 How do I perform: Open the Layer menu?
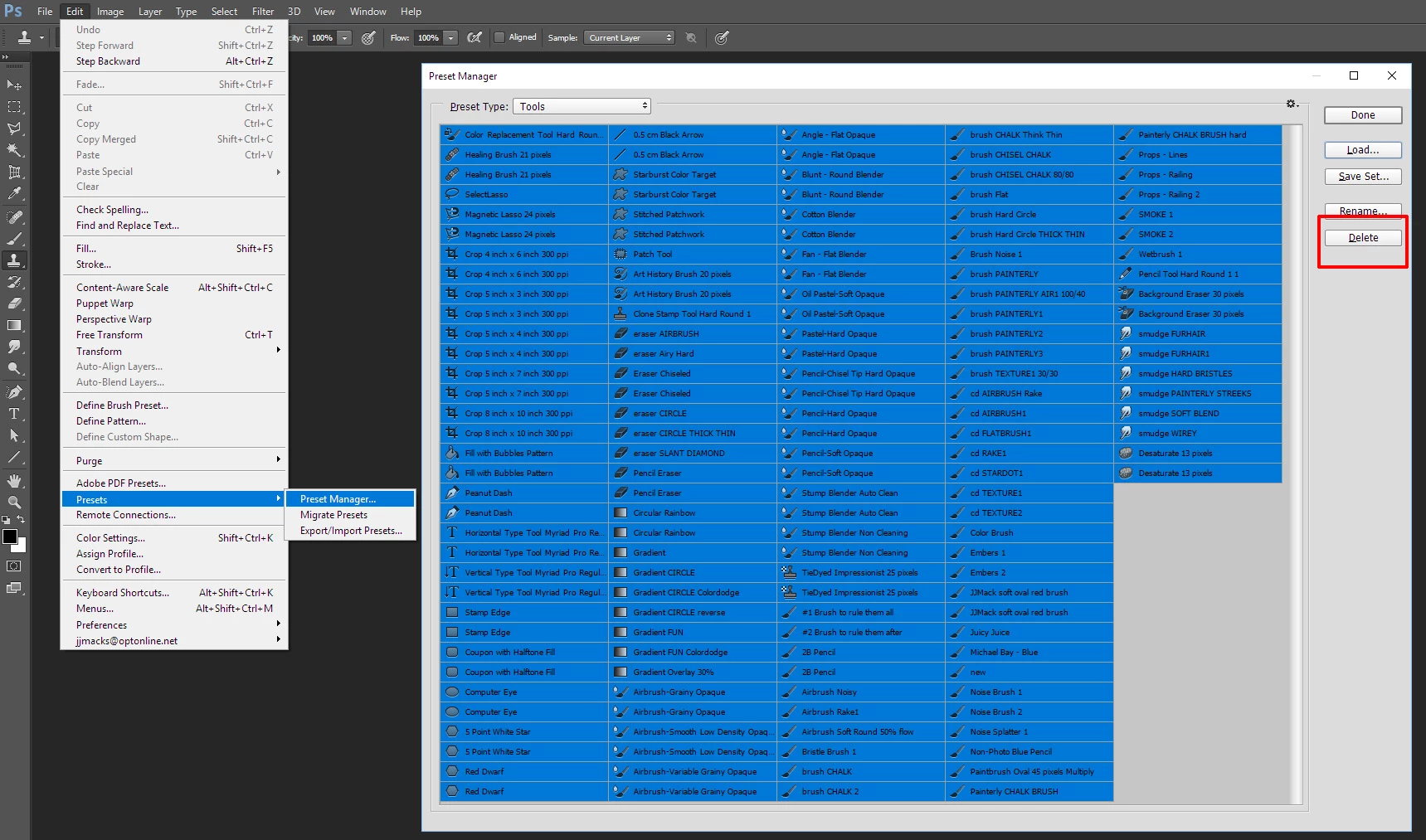[x=150, y=12]
